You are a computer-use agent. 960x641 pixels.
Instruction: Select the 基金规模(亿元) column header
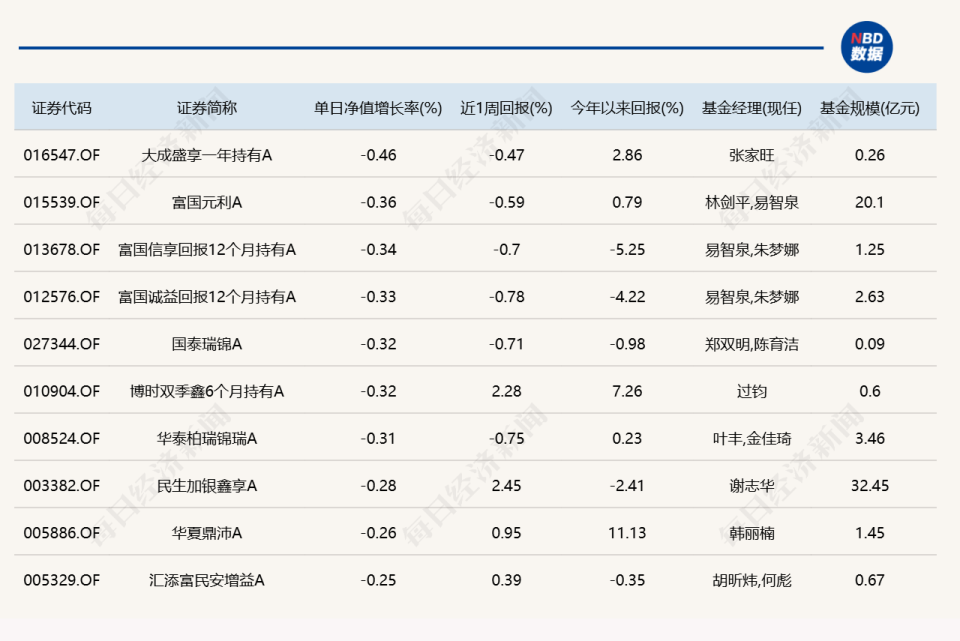click(869, 108)
